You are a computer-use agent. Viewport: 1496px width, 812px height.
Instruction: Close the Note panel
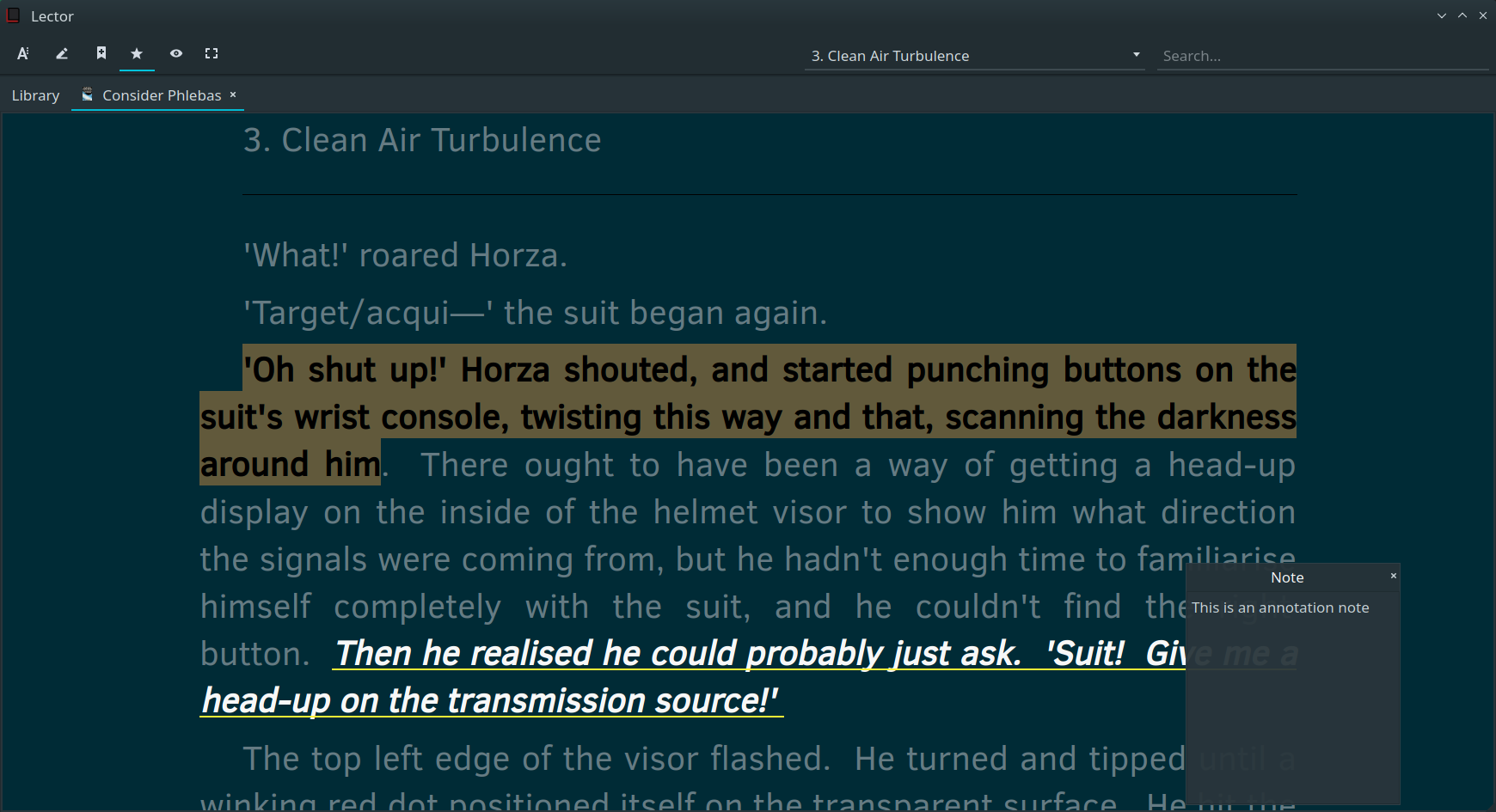tap(1394, 576)
